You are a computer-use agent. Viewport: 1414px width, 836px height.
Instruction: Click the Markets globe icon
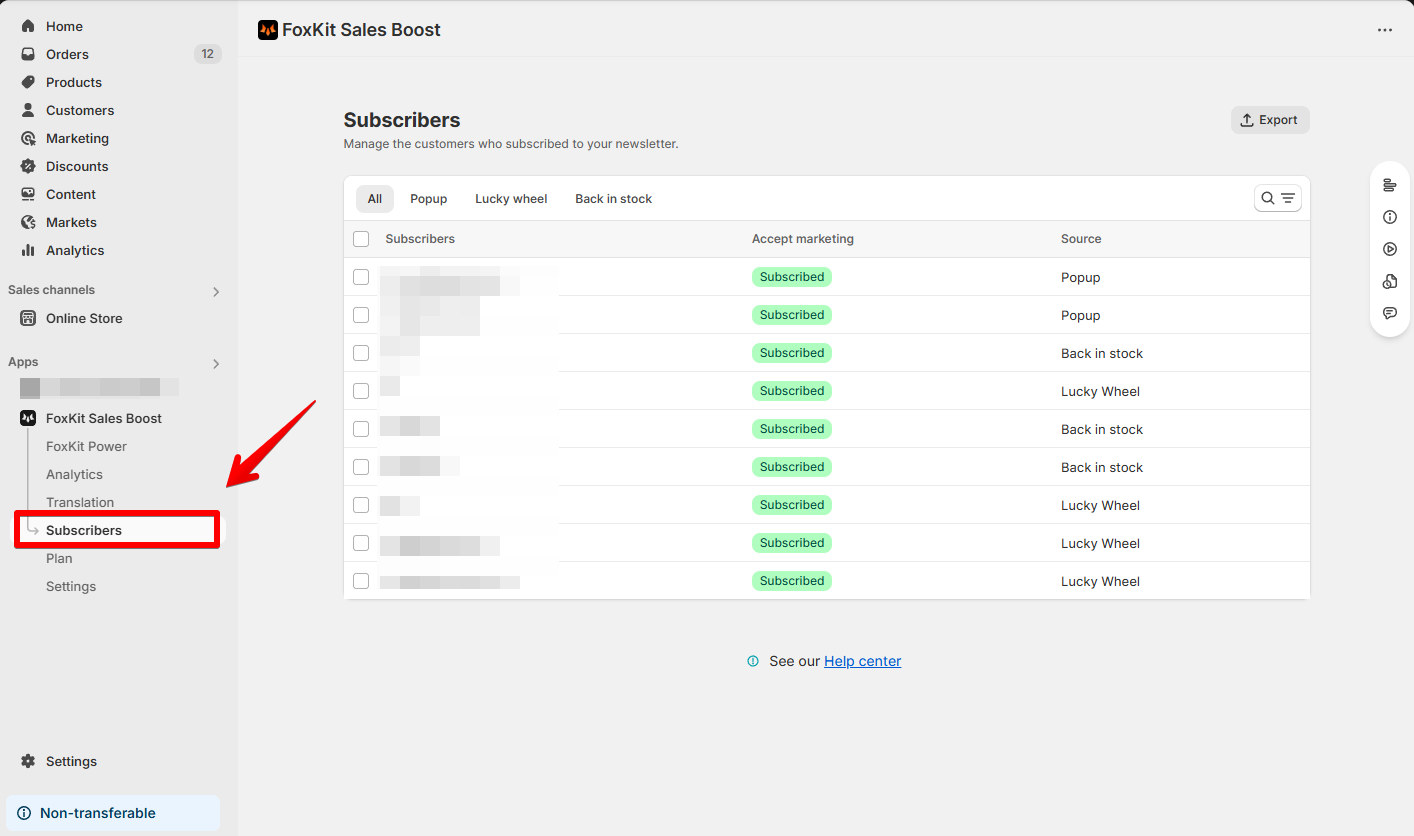[x=28, y=222]
